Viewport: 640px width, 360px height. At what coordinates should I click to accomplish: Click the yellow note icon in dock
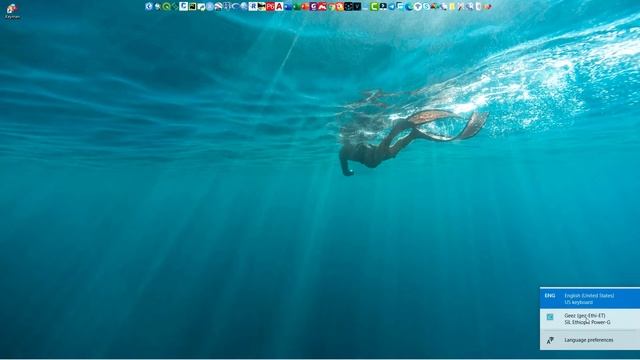tap(452, 6)
